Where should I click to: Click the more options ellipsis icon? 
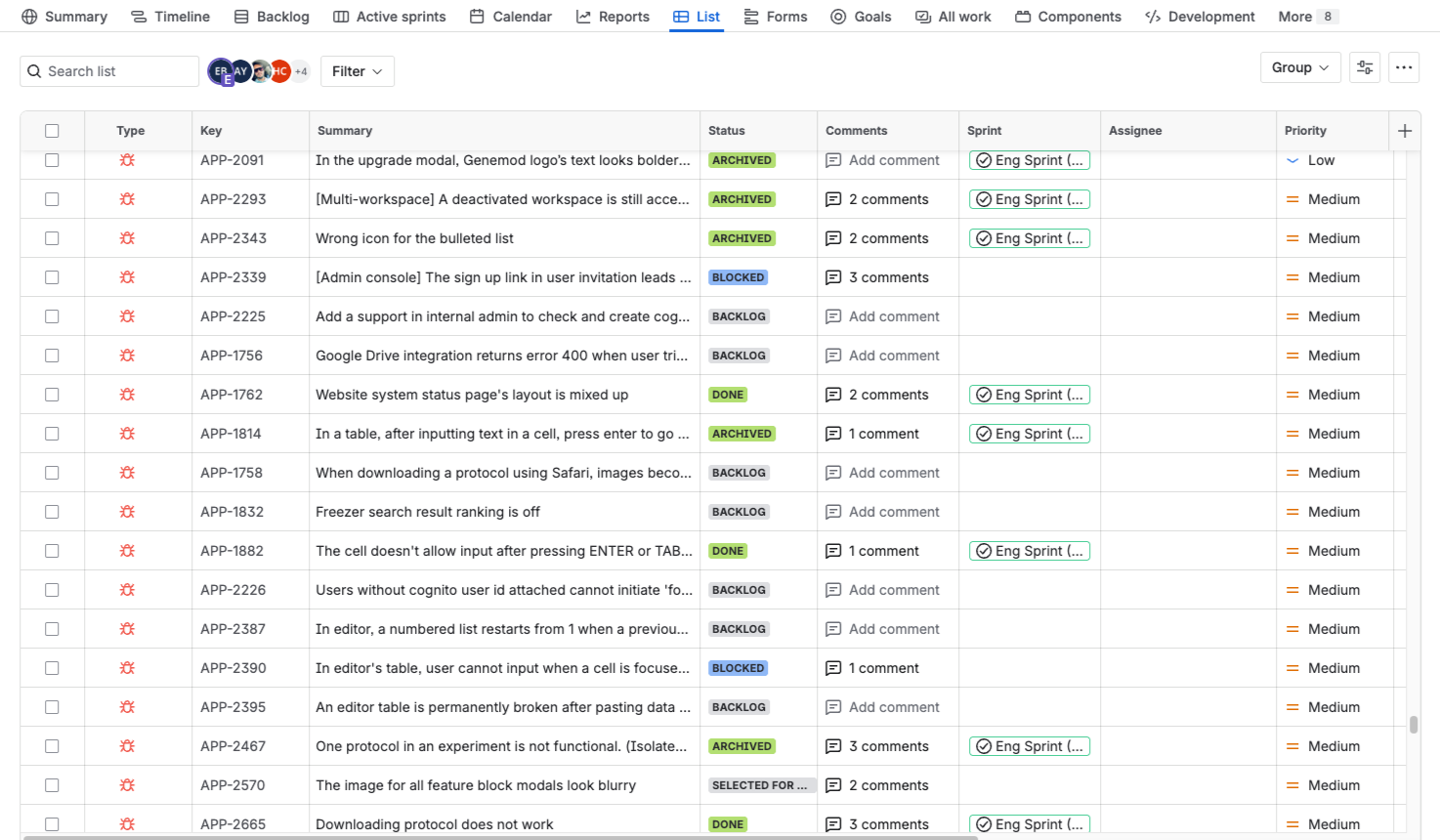point(1404,67)
